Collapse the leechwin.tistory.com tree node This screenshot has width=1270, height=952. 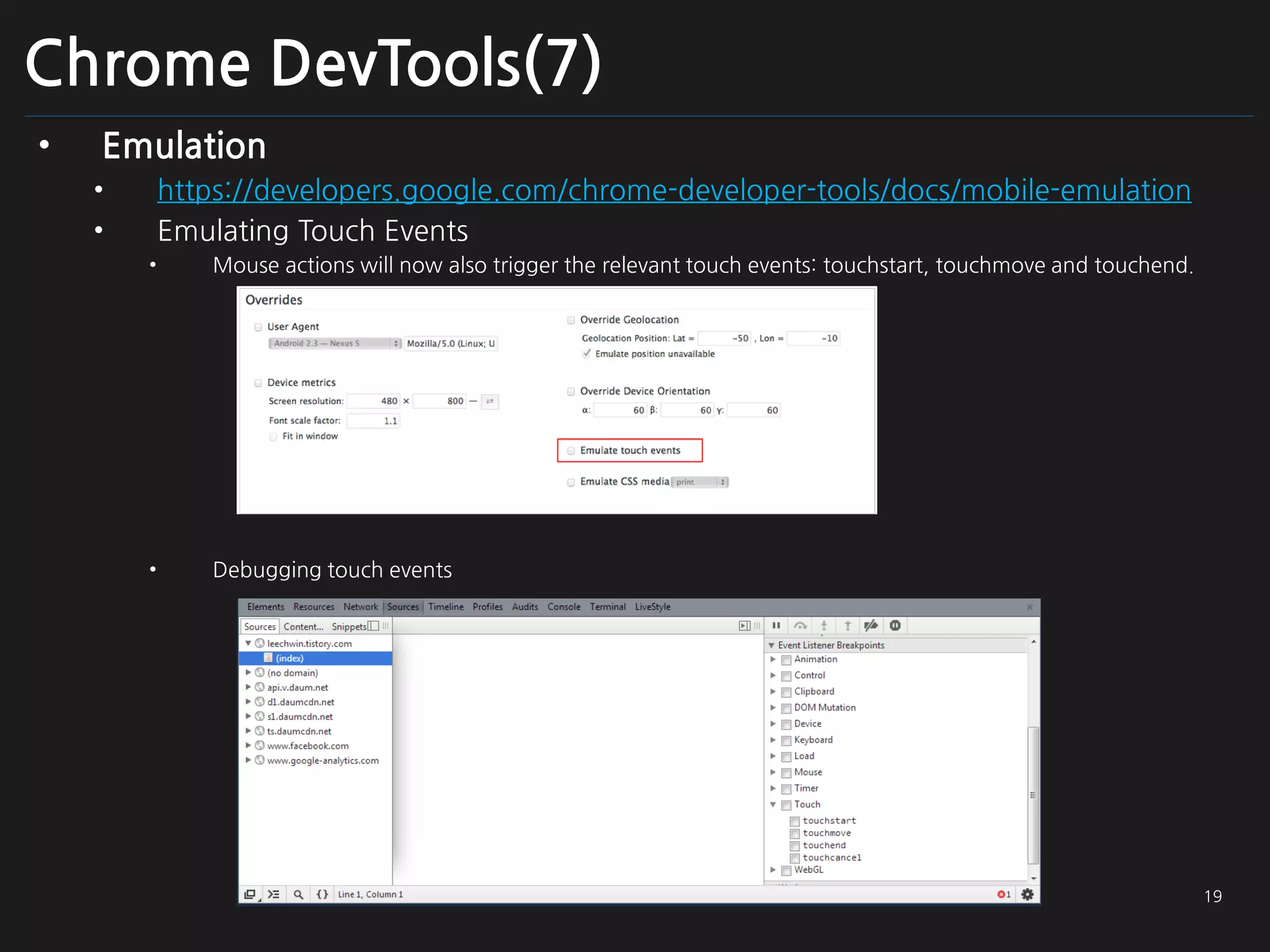(x=248, y=643)
